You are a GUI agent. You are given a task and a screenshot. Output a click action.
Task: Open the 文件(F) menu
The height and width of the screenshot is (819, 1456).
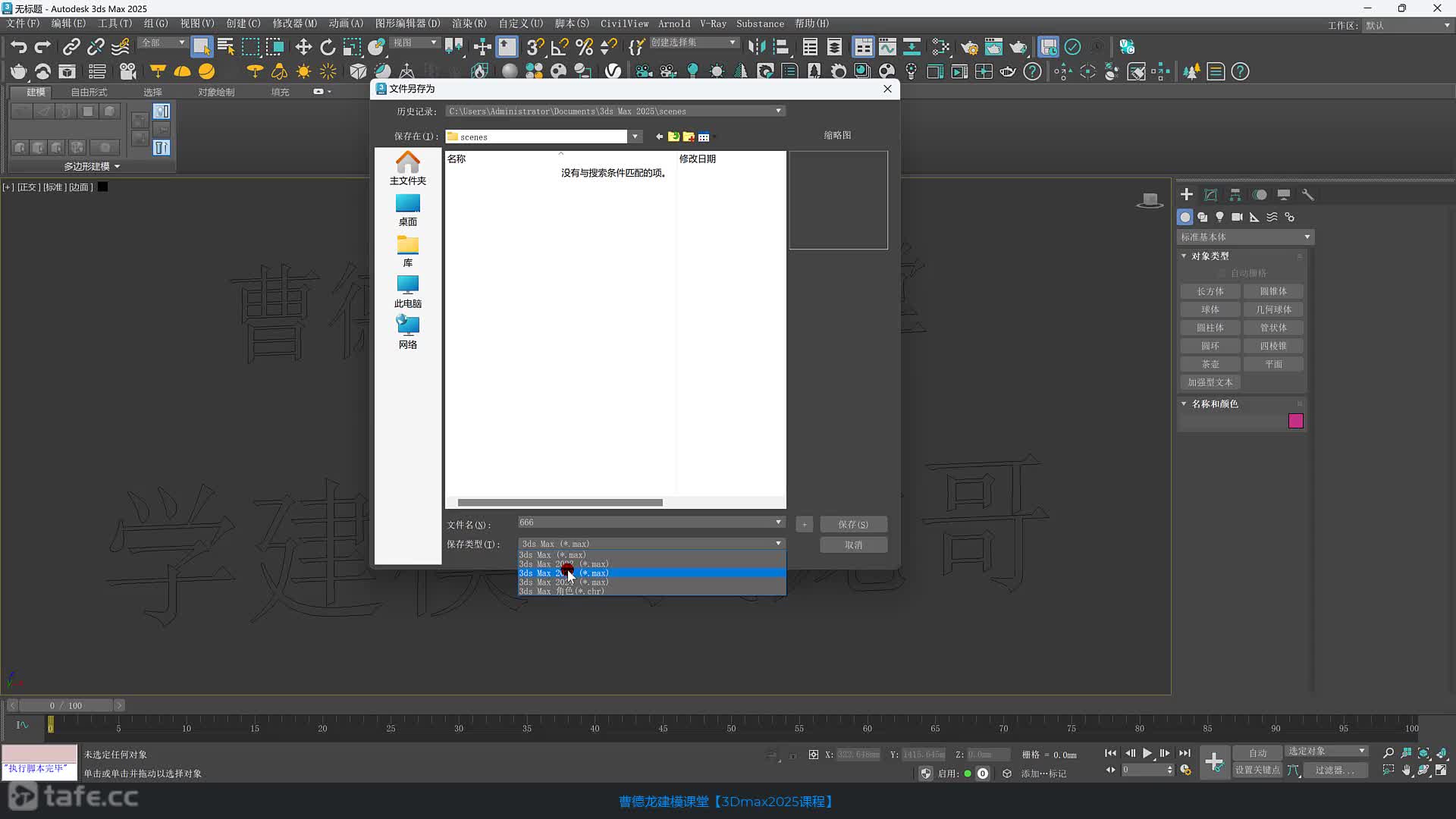(23, 24)
